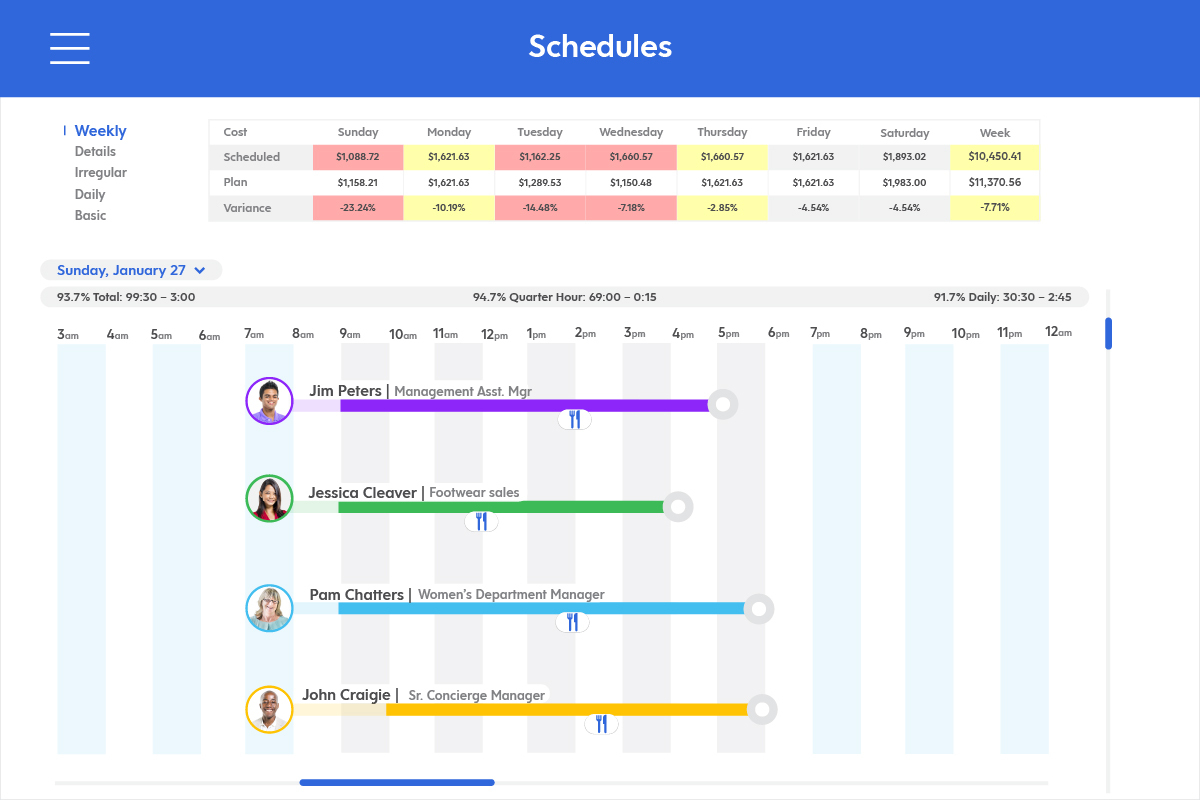
Task: Open the hamburger navigation menu
Action: pos(70,48)
